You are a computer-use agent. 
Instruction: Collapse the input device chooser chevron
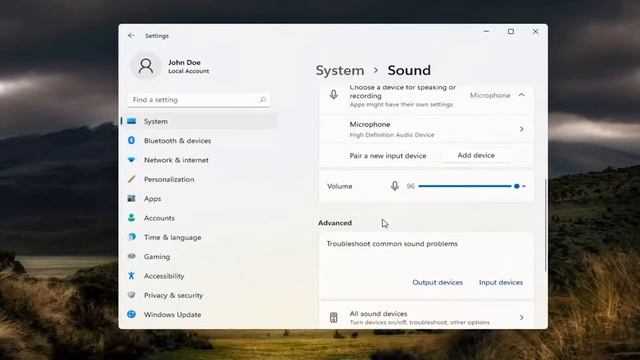522,95
